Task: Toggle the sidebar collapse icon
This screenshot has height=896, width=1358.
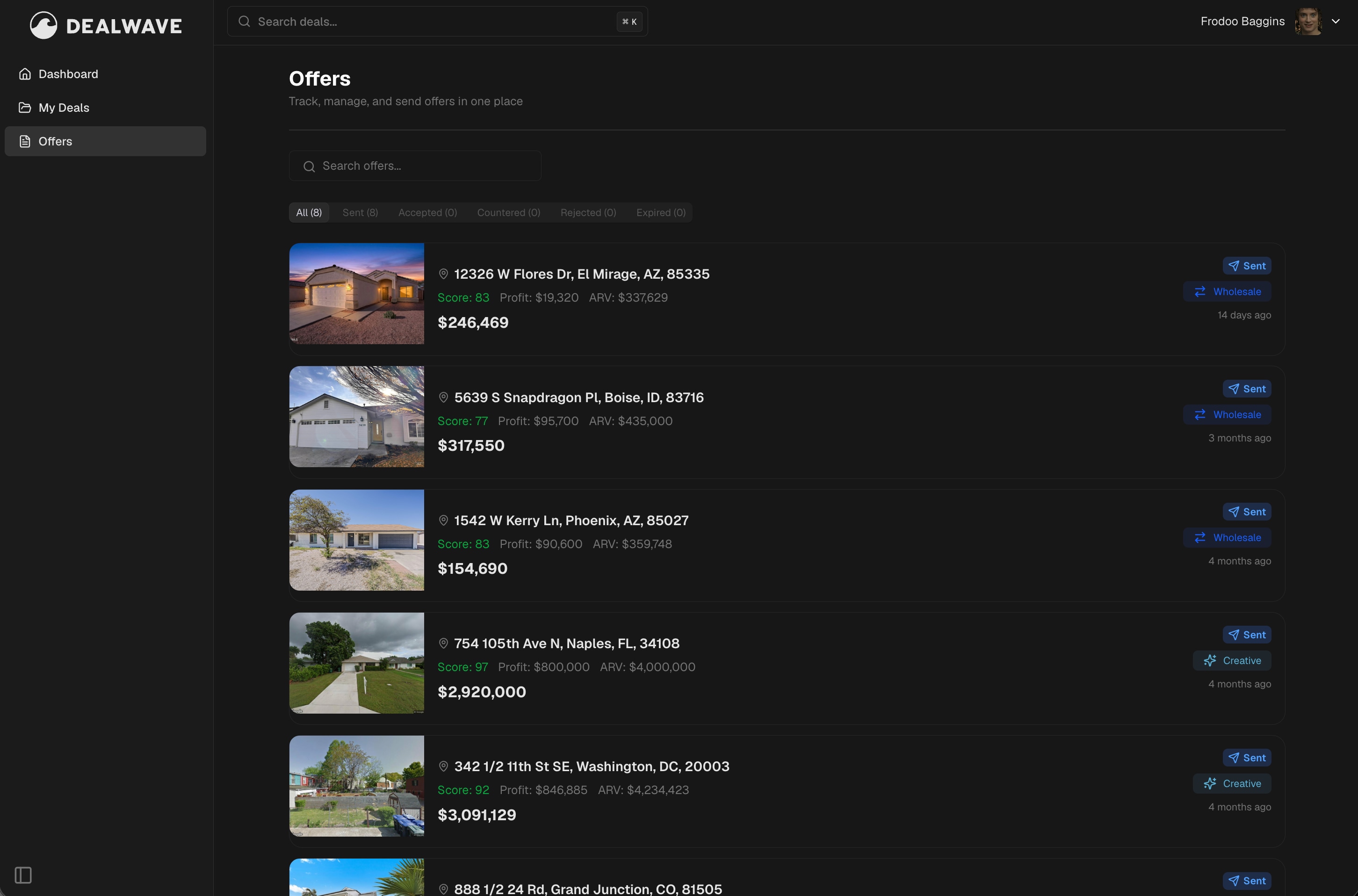Action: (x=23, y=875)
